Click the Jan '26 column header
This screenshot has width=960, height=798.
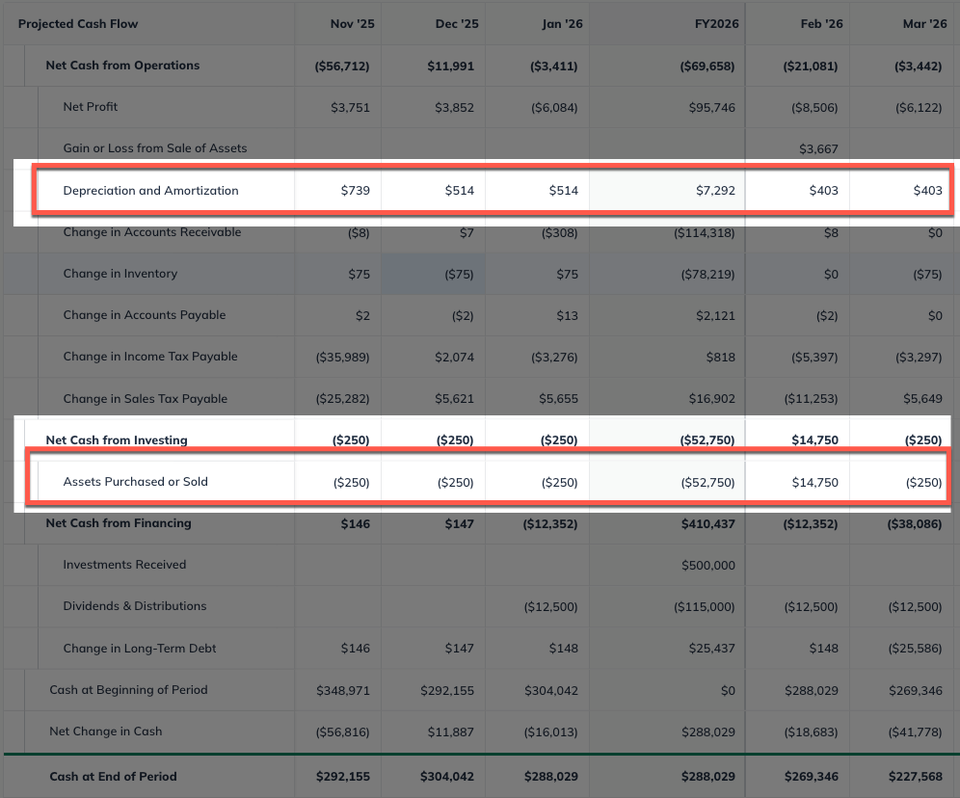tap(562, 24)
